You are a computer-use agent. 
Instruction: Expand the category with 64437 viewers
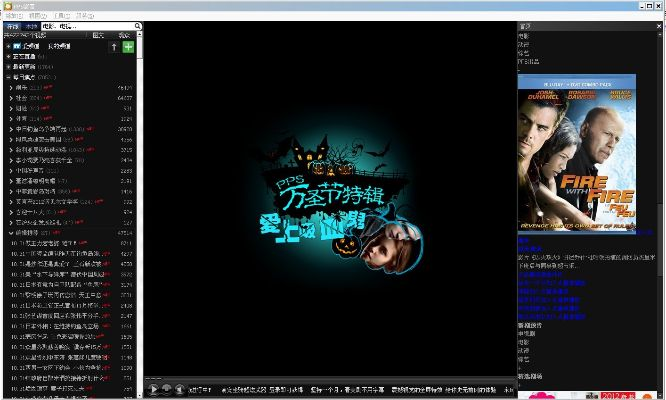click(11, 98)
